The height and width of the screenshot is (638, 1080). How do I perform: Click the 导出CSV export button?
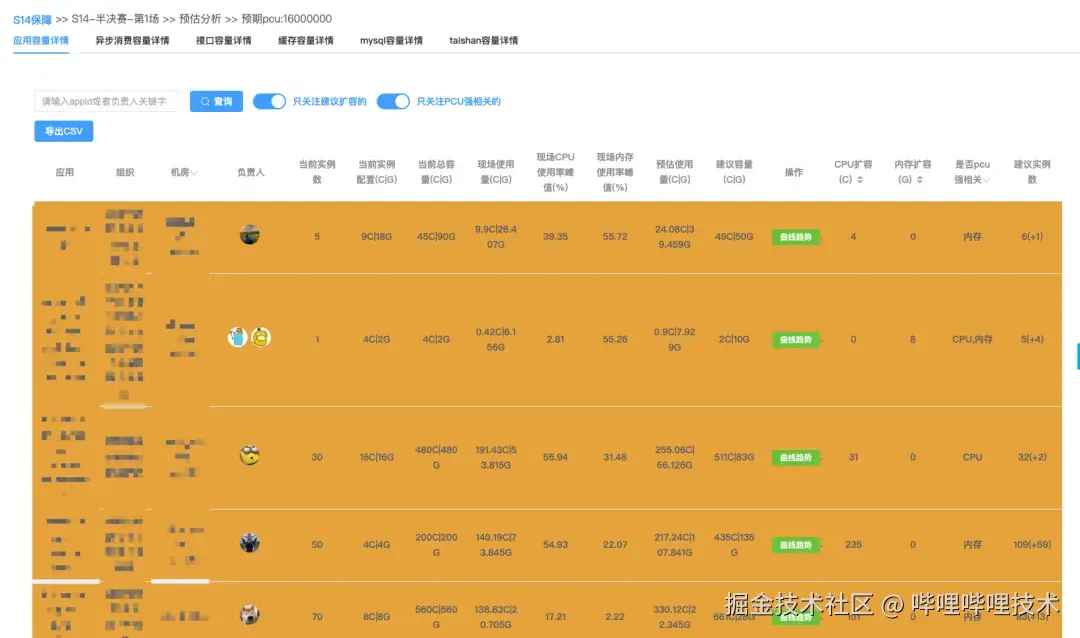pos(62,131)
